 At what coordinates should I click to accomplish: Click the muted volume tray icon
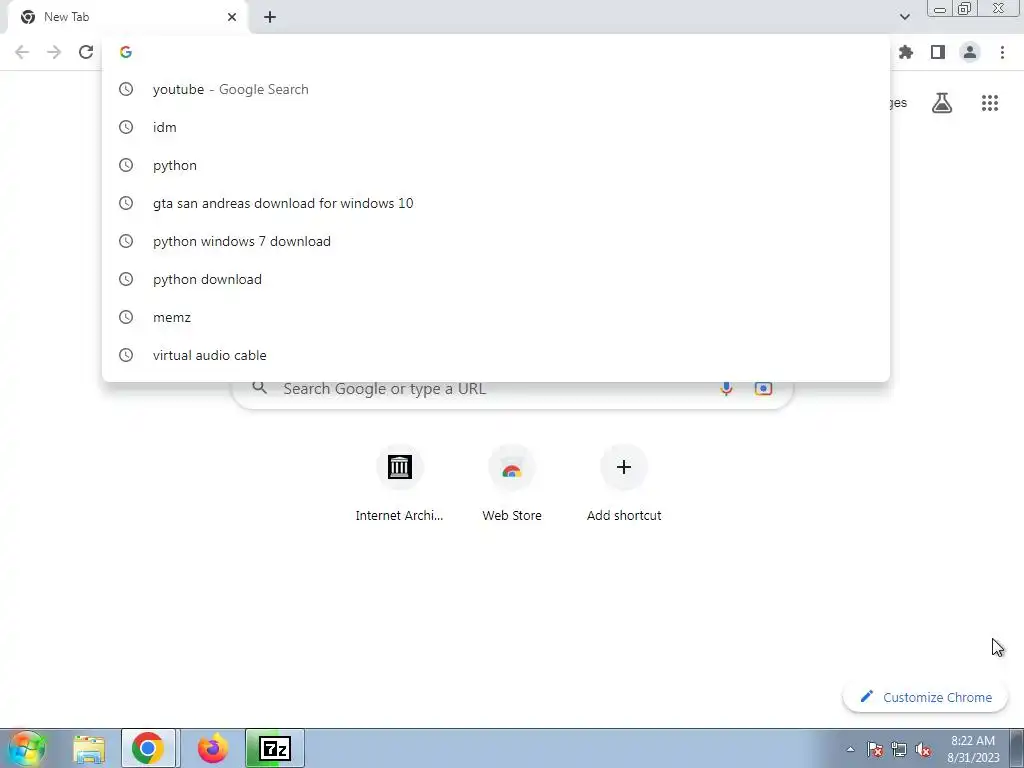[923, 749]
